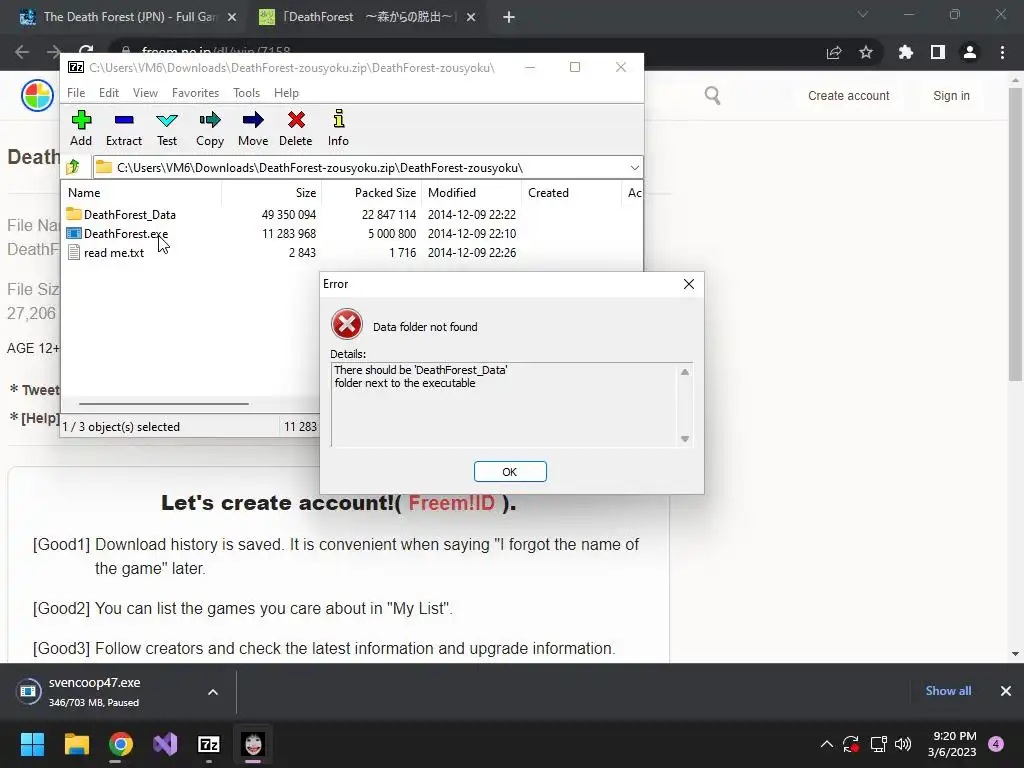Screen dimensions: 1024x768
Task: Click the 7-Zip path address field
Action: (368, 168)
